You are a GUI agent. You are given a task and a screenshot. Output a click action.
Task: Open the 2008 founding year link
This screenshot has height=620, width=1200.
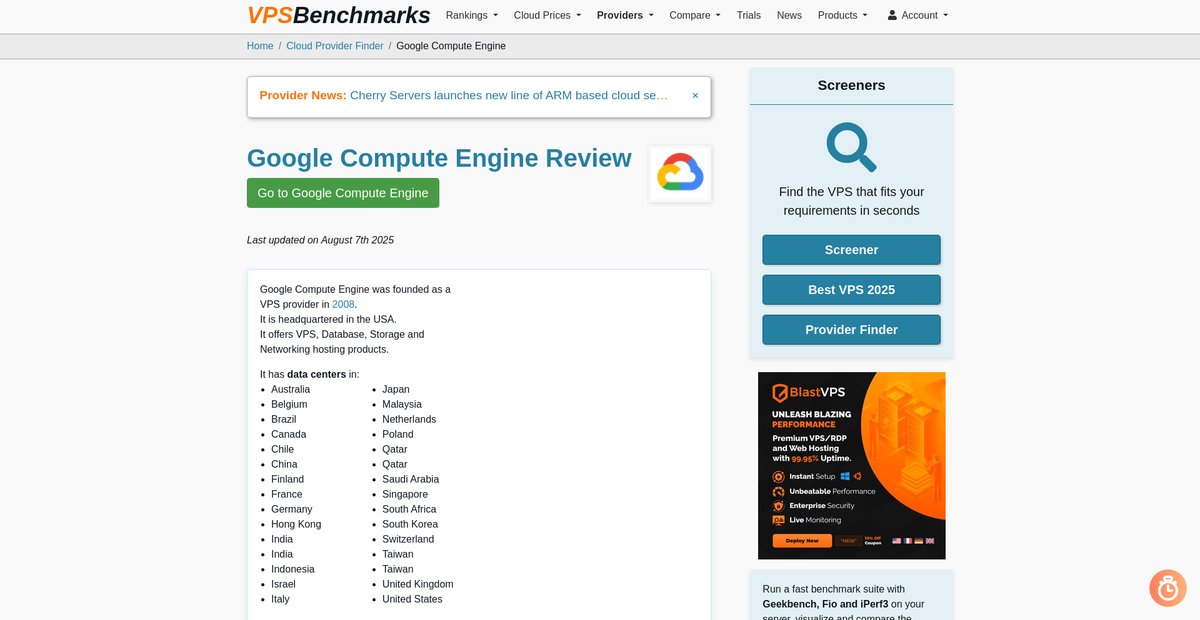pos(344,304)
